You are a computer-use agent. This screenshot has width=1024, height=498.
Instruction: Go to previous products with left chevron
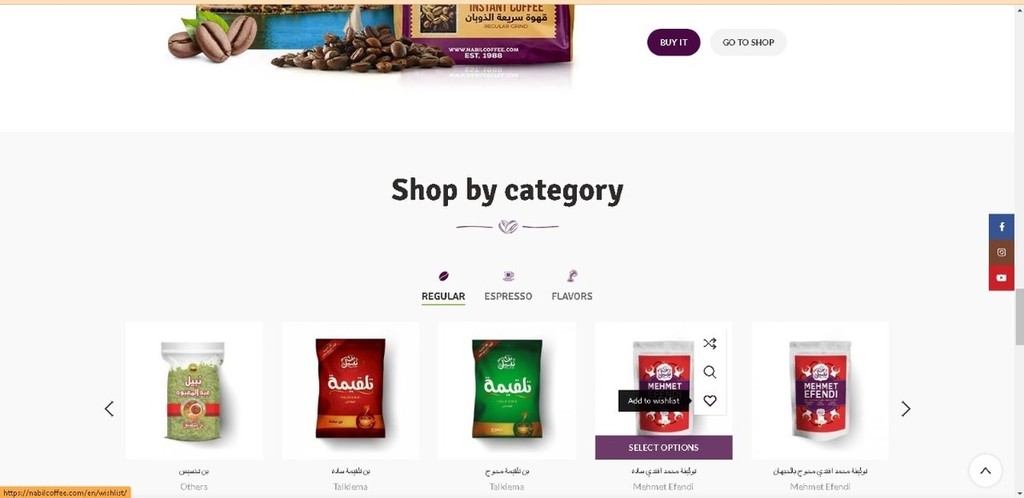coord(109,409)
